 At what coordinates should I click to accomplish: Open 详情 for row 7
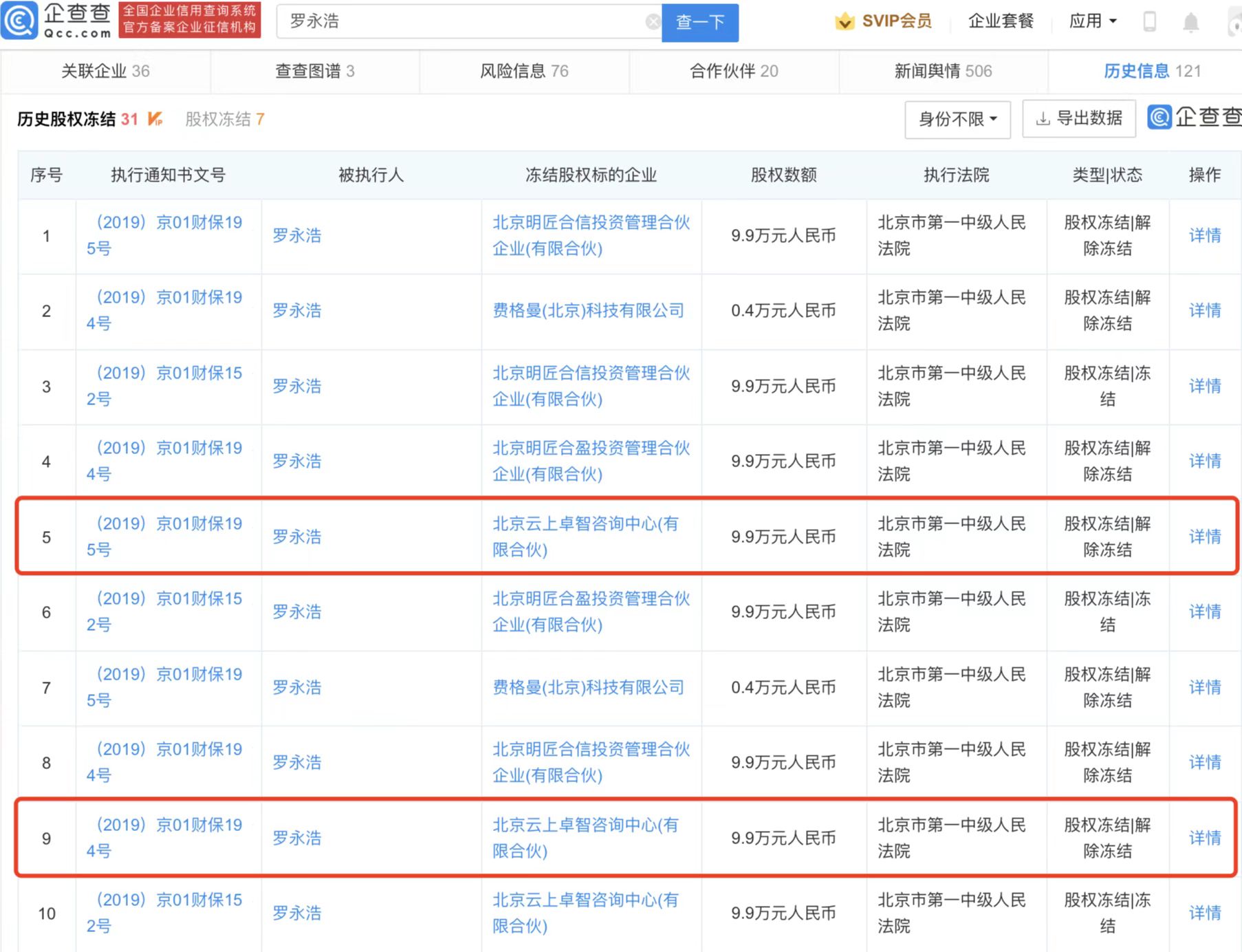pyautogui.click(x=1205, y=687)
